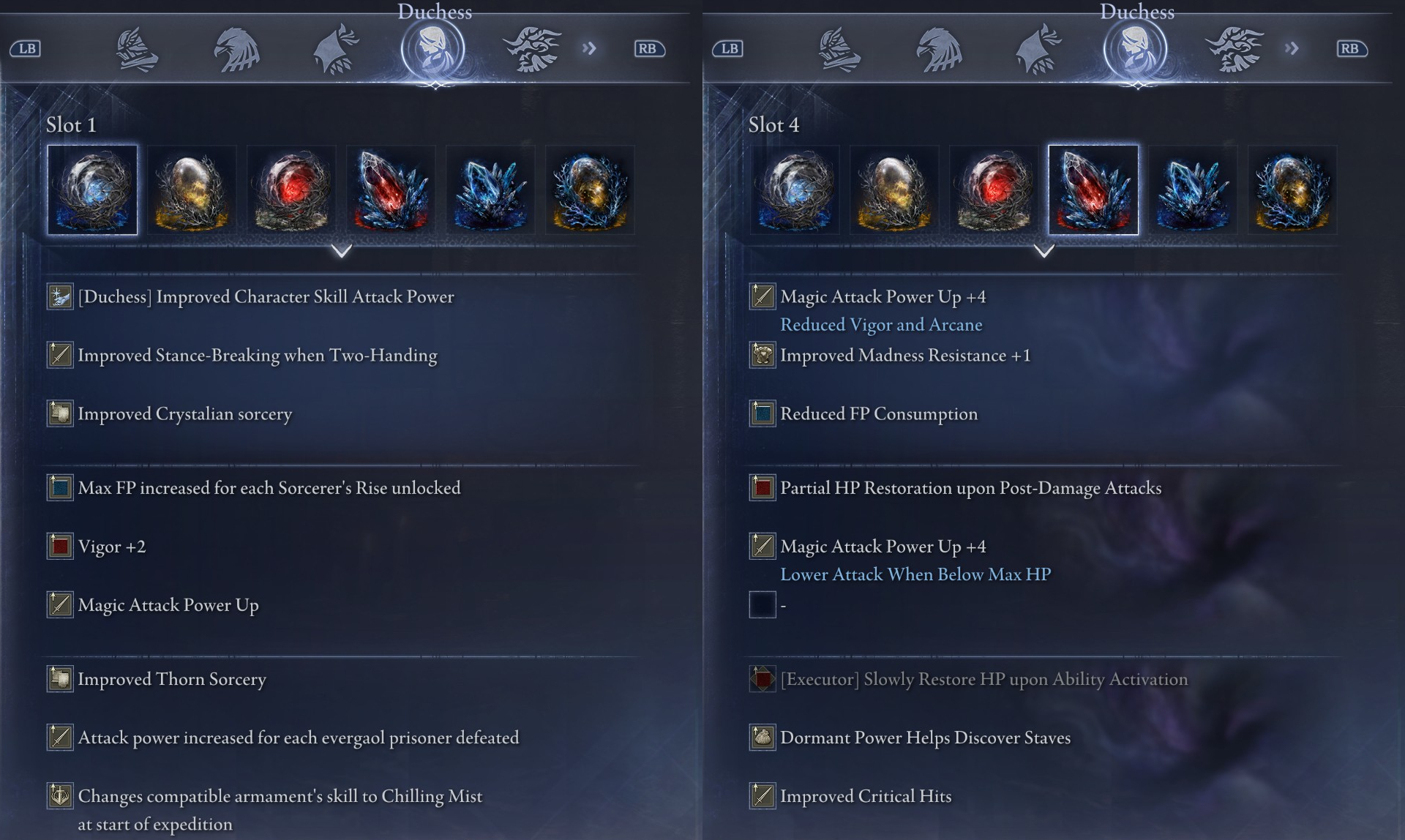Choose the gold crystal-wreathed relic in Slot 4
The width and height of the screenshot is (1405, 840).
coord(1292,190)
